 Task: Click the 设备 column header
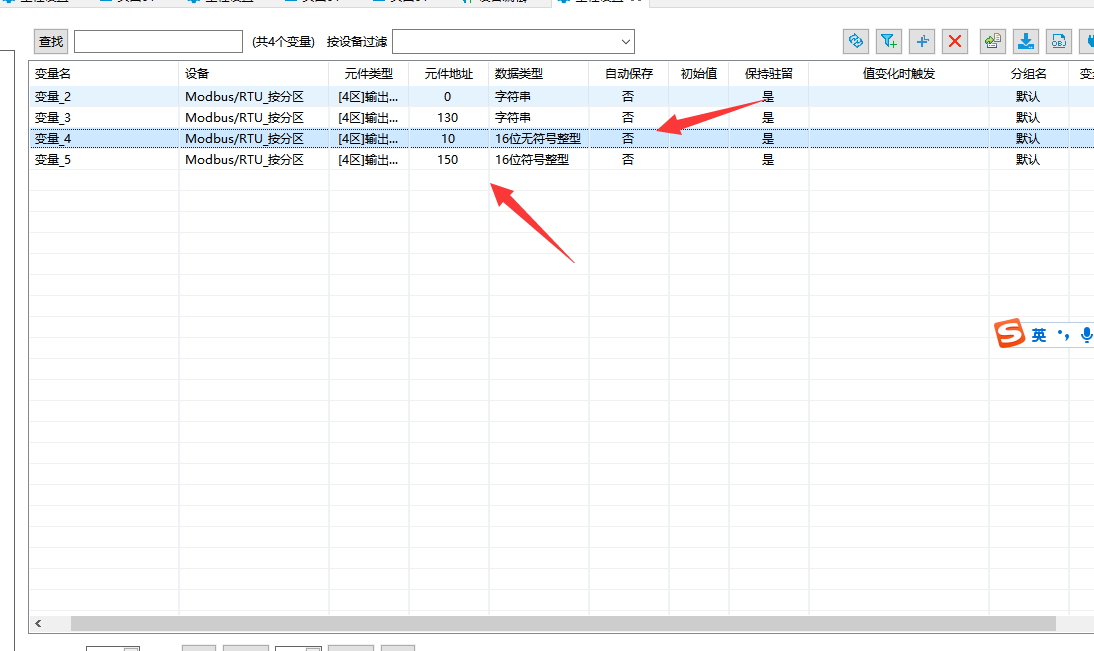[x=253, y=74]
